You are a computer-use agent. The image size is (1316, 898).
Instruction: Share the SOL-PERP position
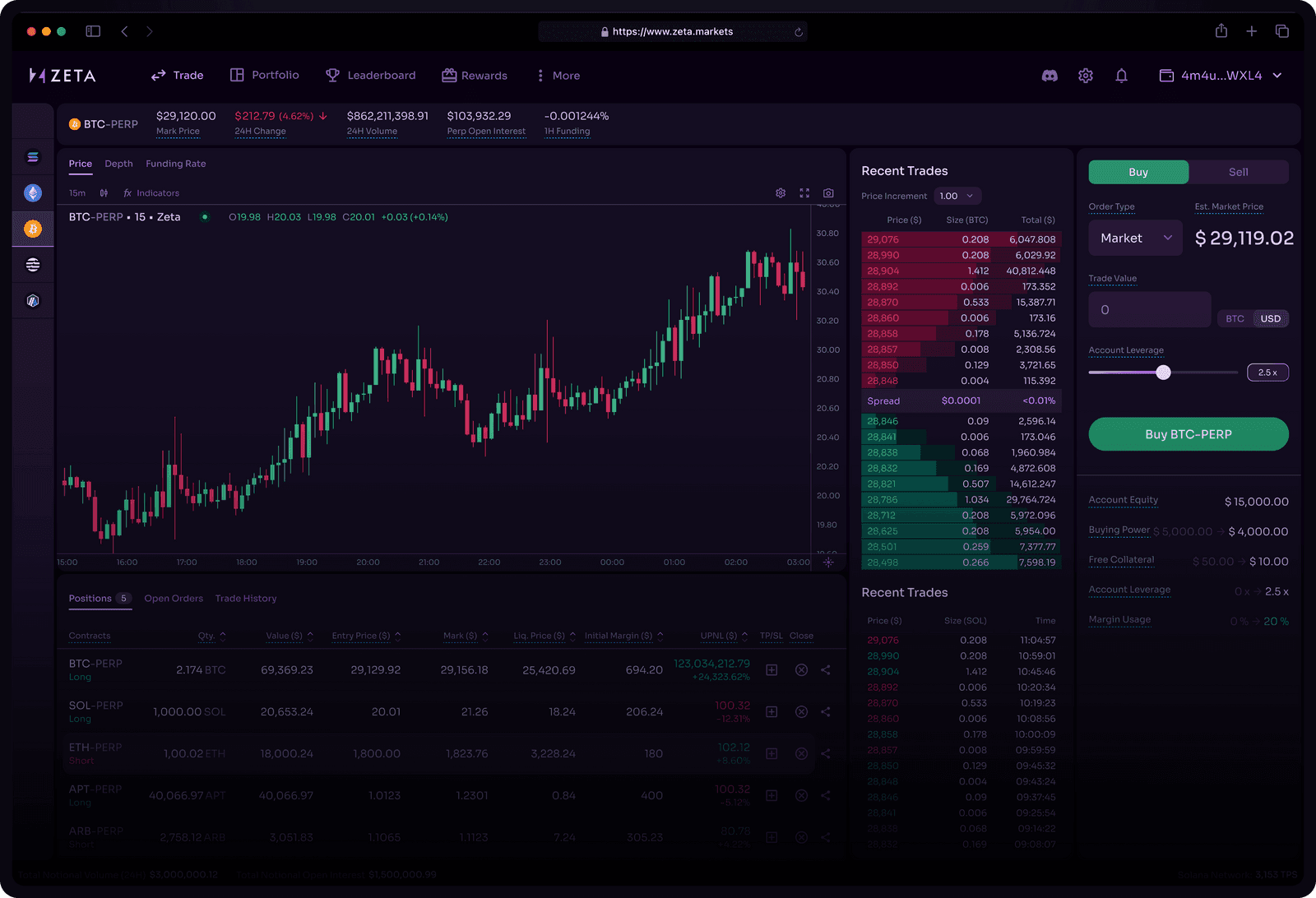pos(826,712)
